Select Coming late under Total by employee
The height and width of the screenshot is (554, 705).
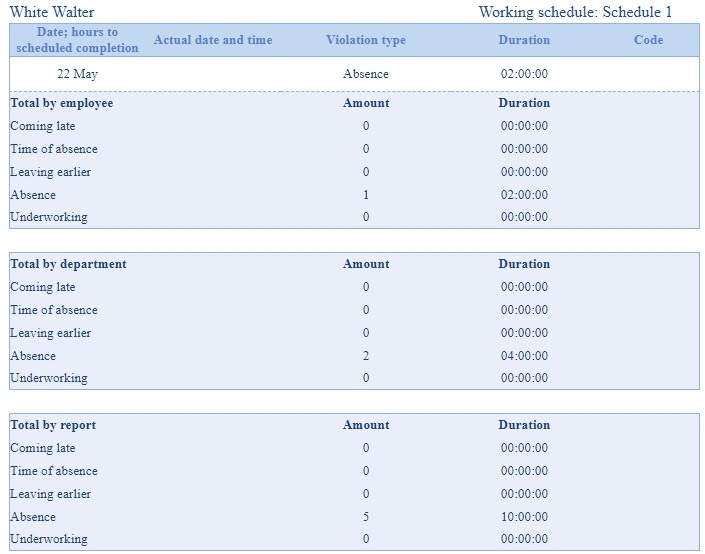click(x=43, y=126)
